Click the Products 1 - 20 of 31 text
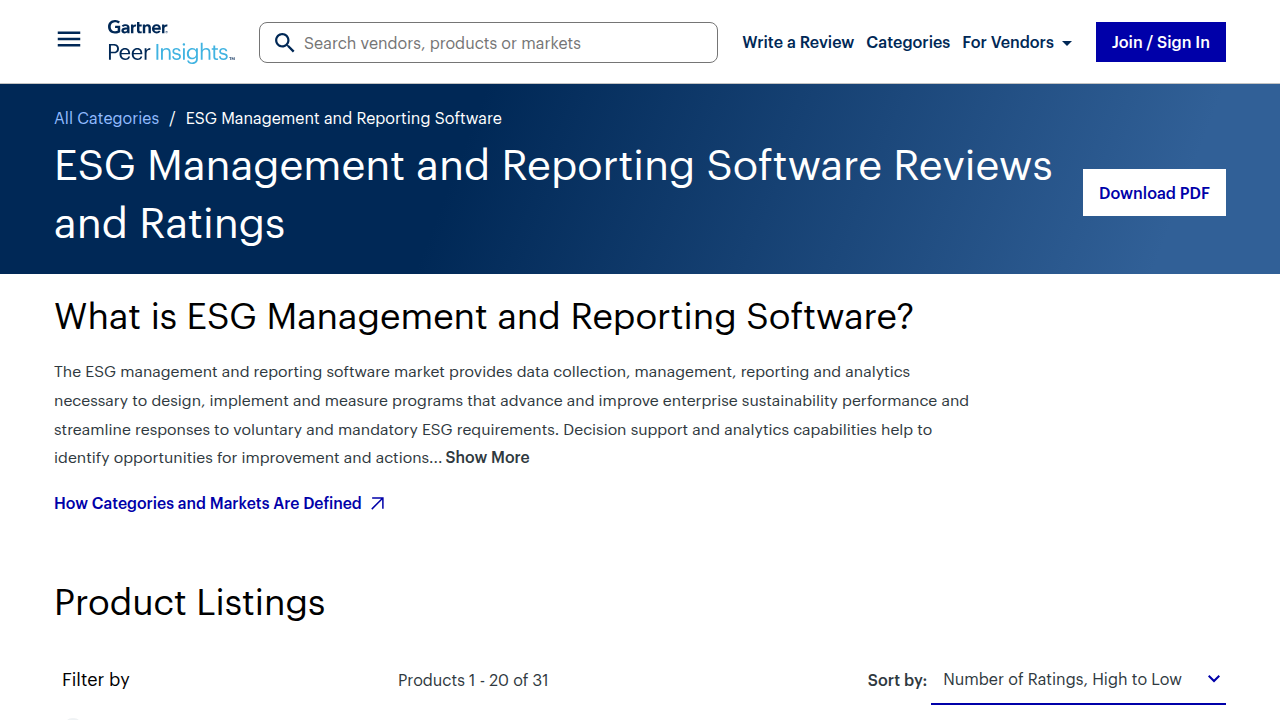Viewport: 1280px width, 720px height. point(473,680)
